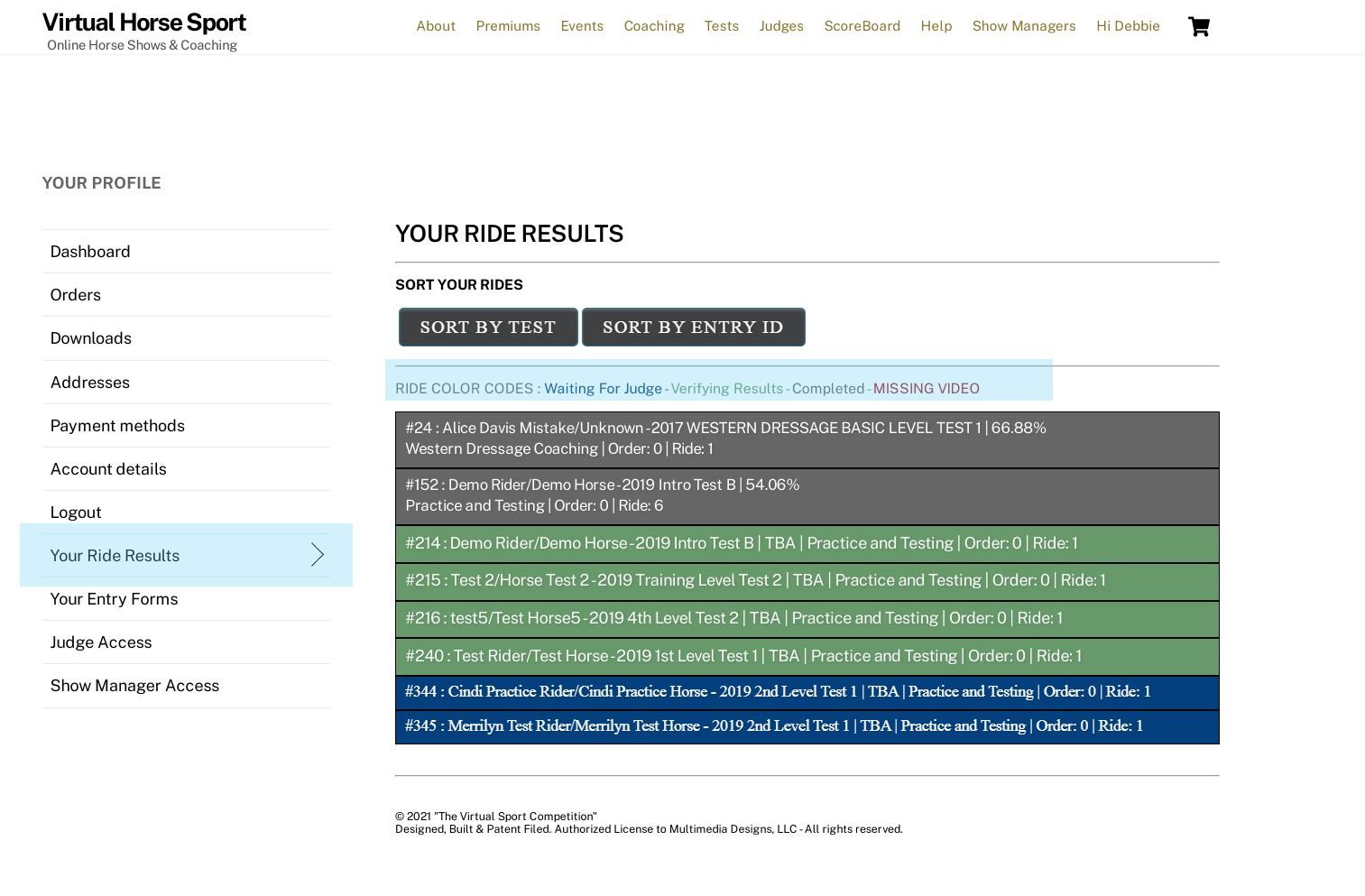Click Logout in the profile sidebar
This screenshot has height=896, width=1365.
tap(76, 513)
